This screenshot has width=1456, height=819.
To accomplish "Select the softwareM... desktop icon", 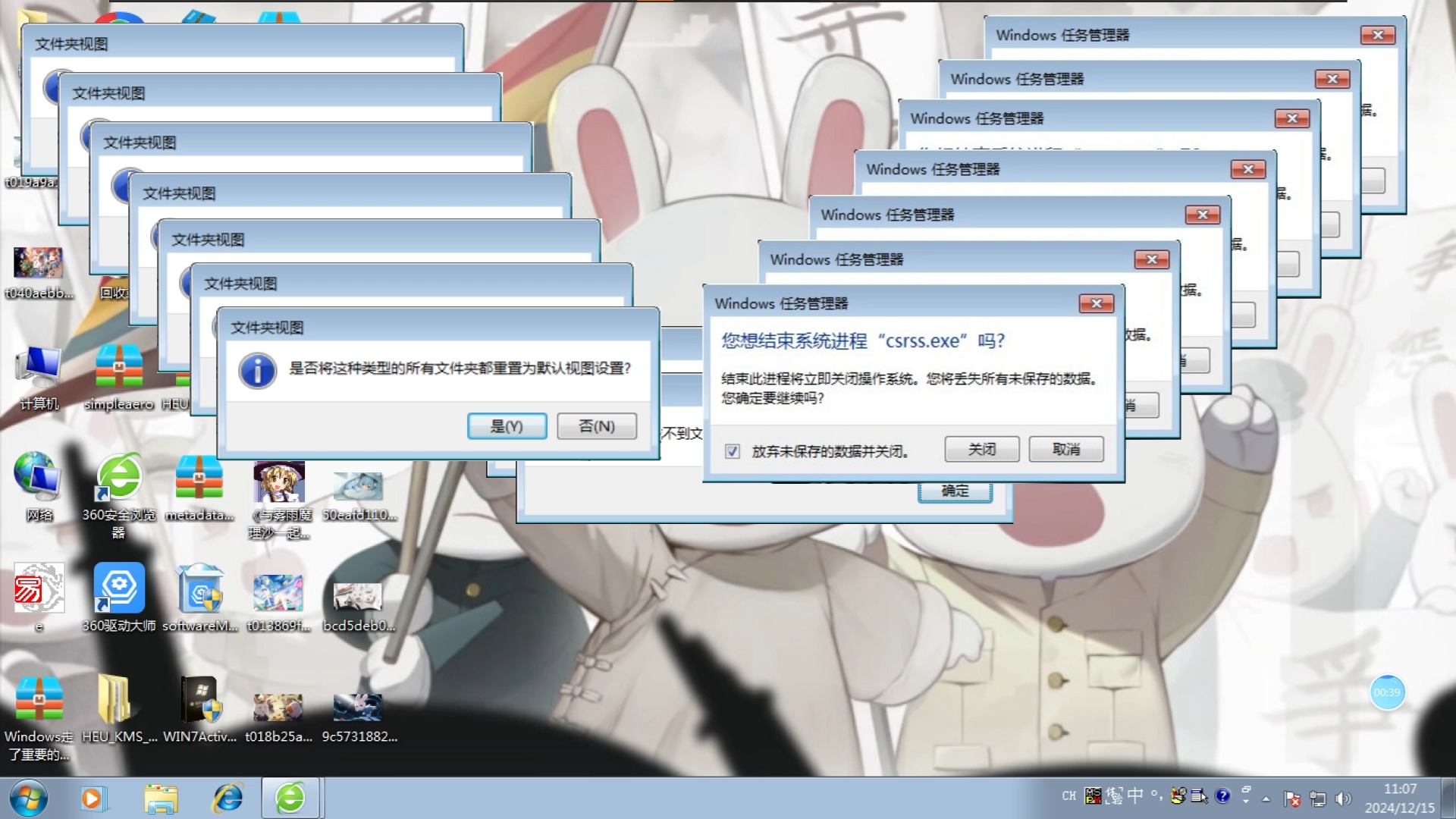I will coord(200,598).
